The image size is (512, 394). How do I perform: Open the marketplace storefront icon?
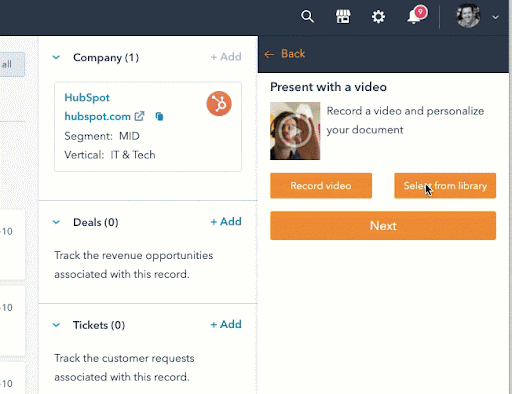tap(343, 16)
